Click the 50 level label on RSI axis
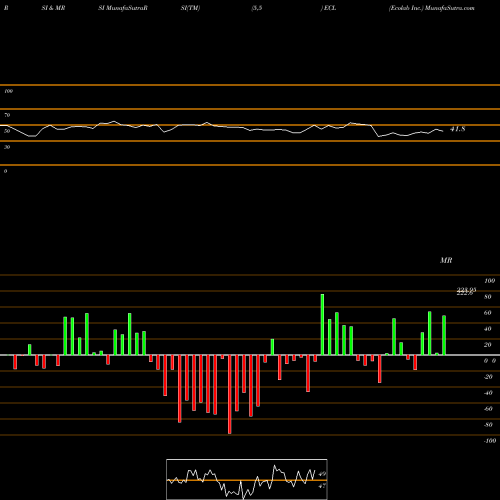Image resolution: width=500 pixels, height=500 pixels. [x=7, y=131]
